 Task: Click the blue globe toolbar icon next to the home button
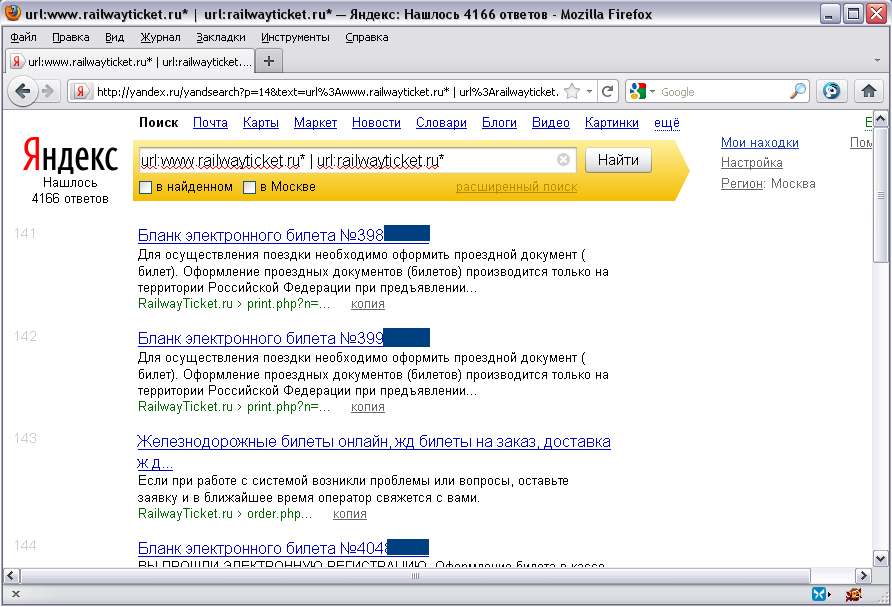click(x=832, y=91)
